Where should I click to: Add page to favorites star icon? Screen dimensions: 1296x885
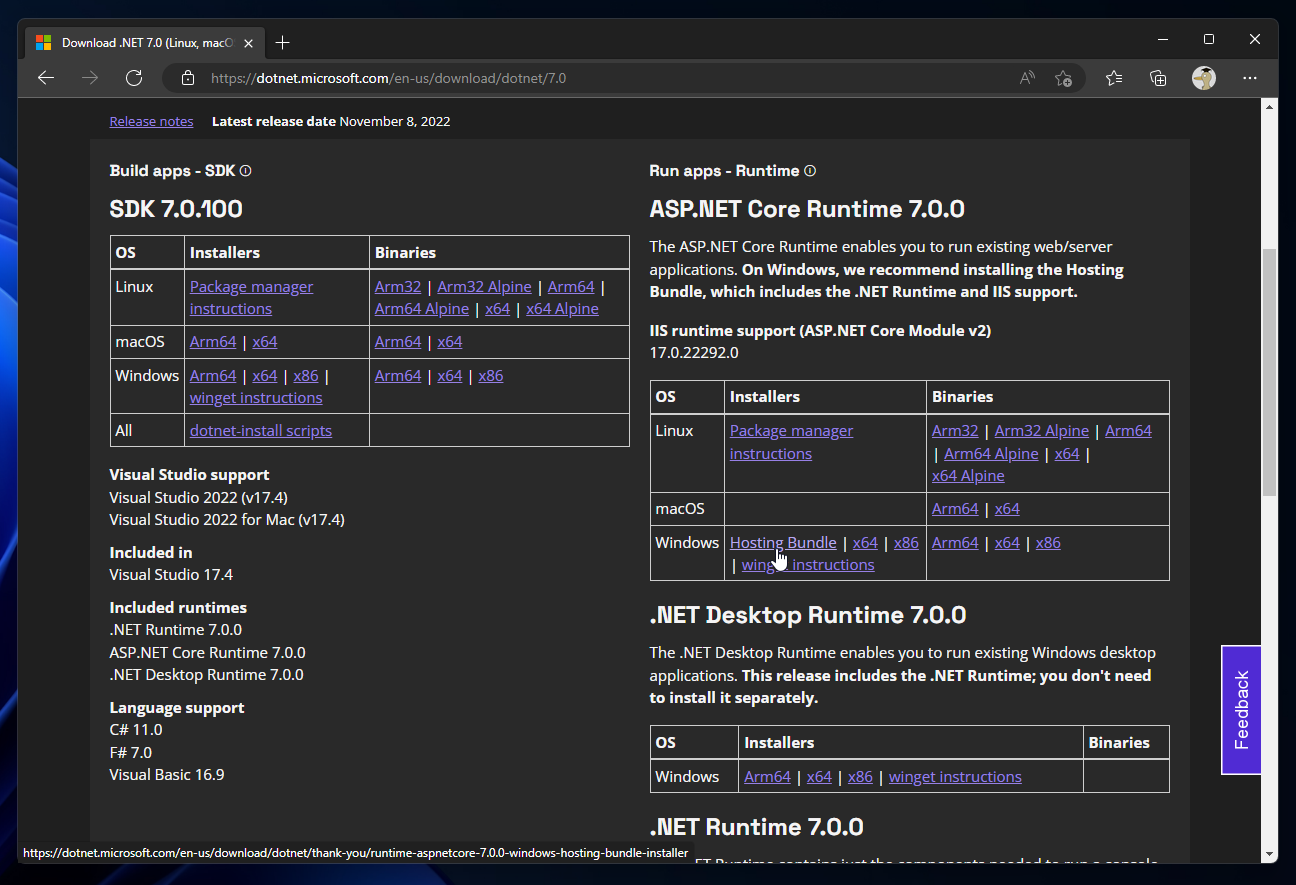point(1063,78)
